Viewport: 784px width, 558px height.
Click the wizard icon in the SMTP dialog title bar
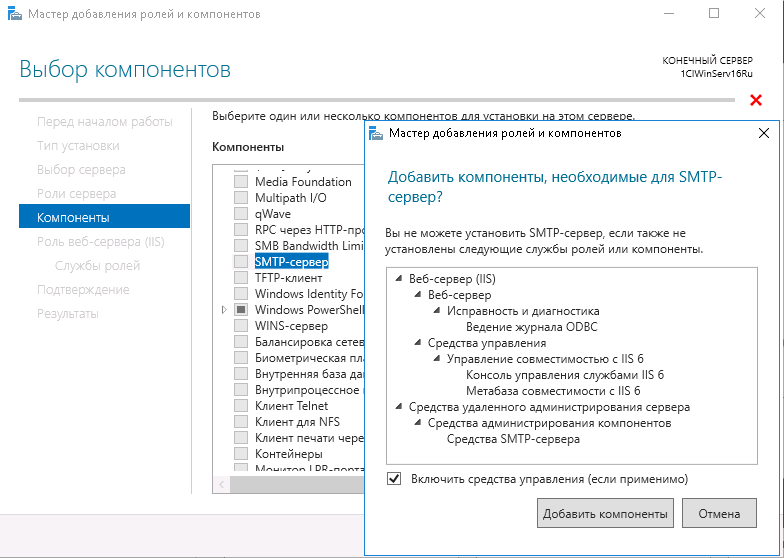[376, 134]
